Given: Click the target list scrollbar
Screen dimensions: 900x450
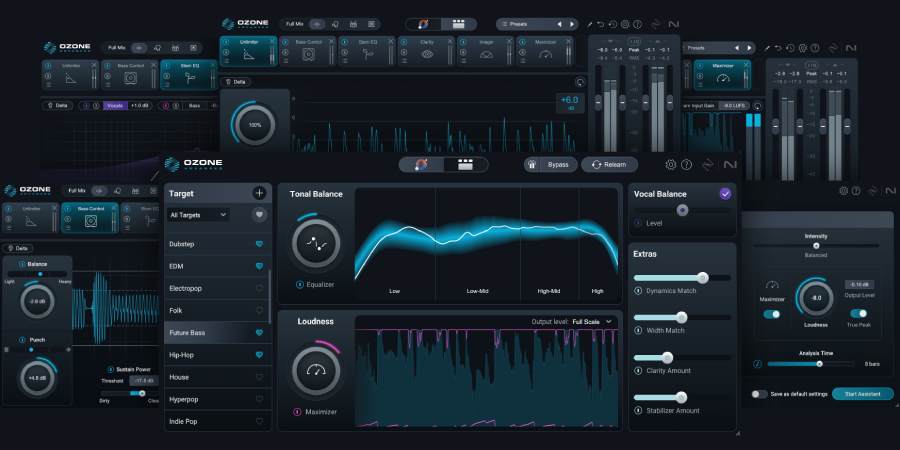Looking at the screenshot, I should (270, 297).
